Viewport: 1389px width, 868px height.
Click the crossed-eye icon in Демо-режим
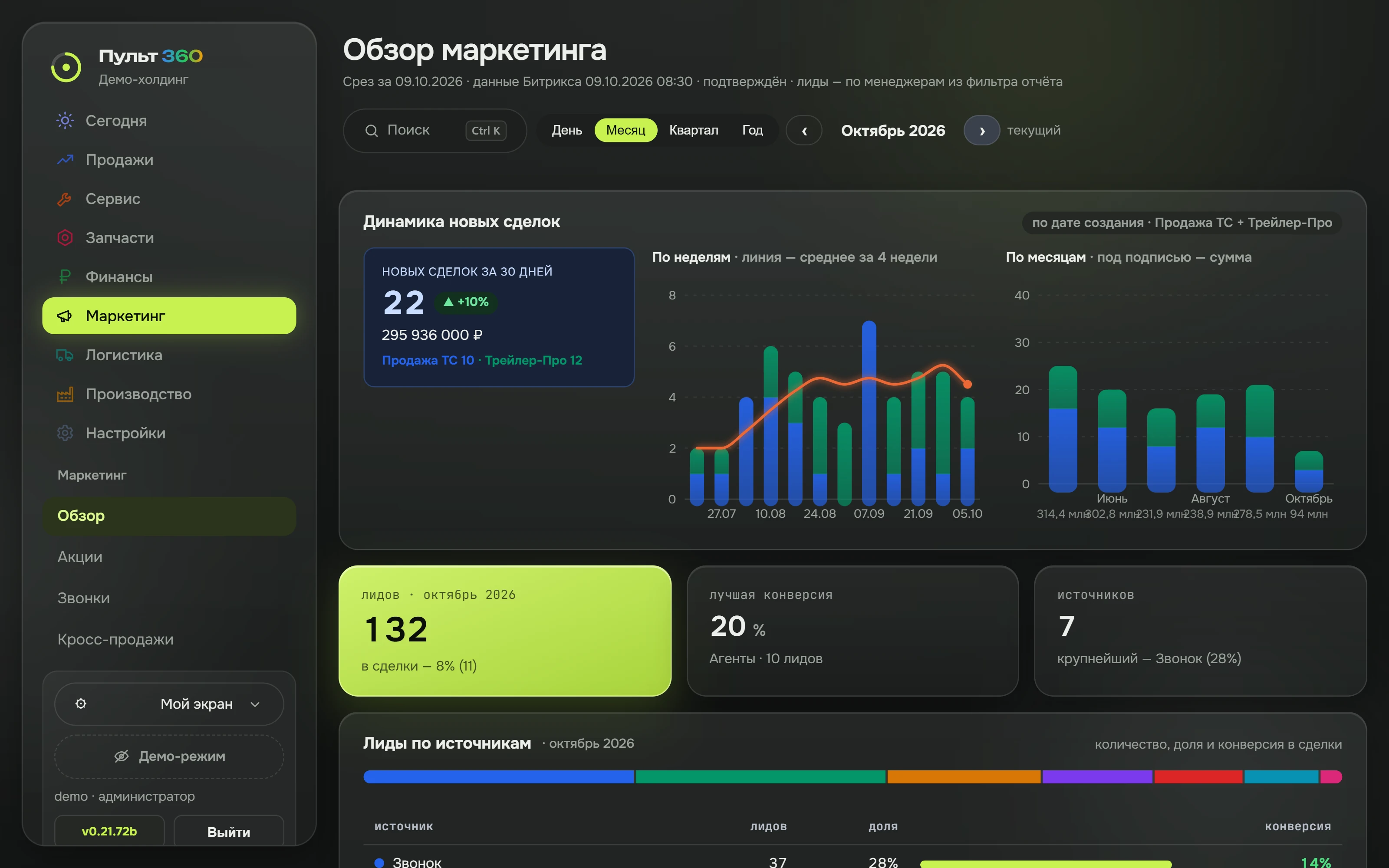(121, 756)
